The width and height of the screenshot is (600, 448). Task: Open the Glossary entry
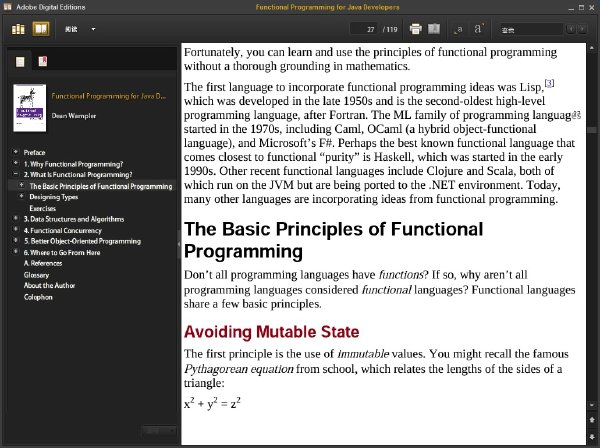coord(36,275)
